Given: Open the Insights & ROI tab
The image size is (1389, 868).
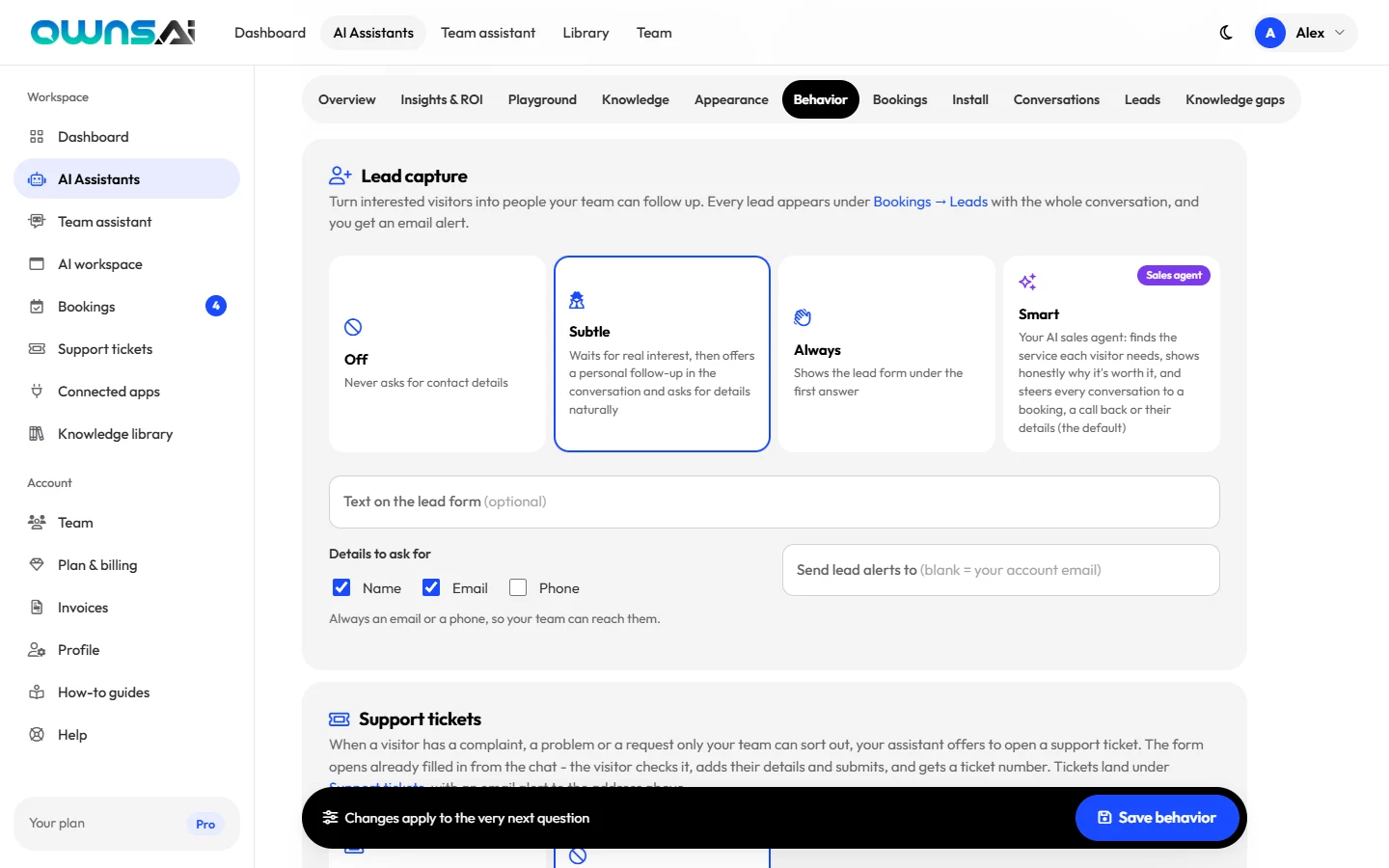Looking at the screenshot, I should 442,99.
